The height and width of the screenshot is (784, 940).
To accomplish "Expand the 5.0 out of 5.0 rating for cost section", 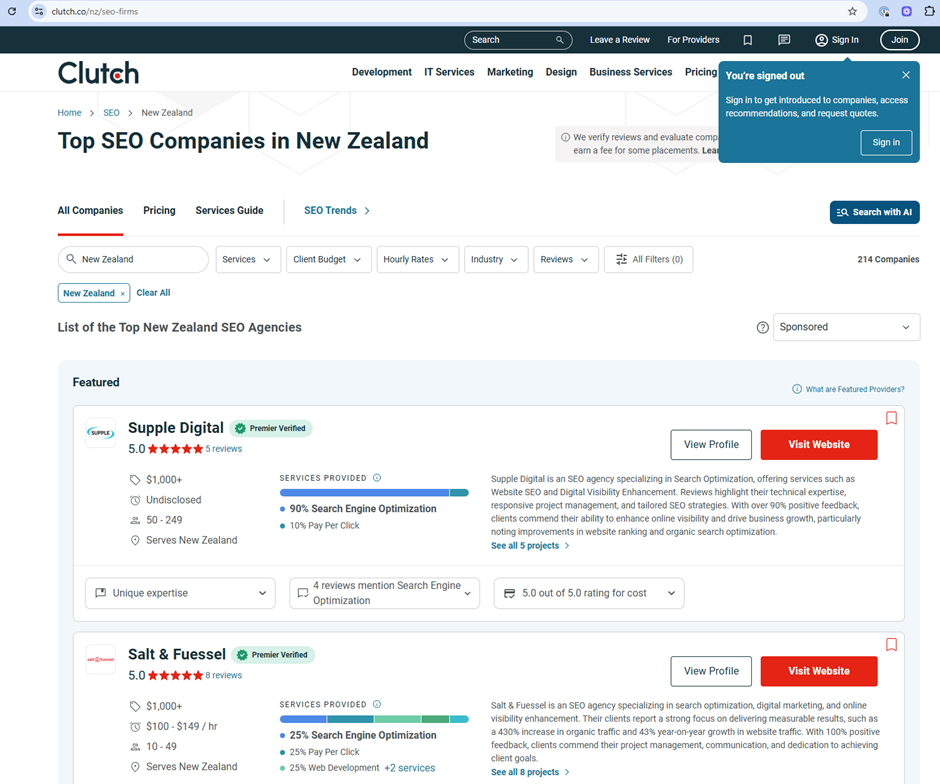I will tap(589, 593).
